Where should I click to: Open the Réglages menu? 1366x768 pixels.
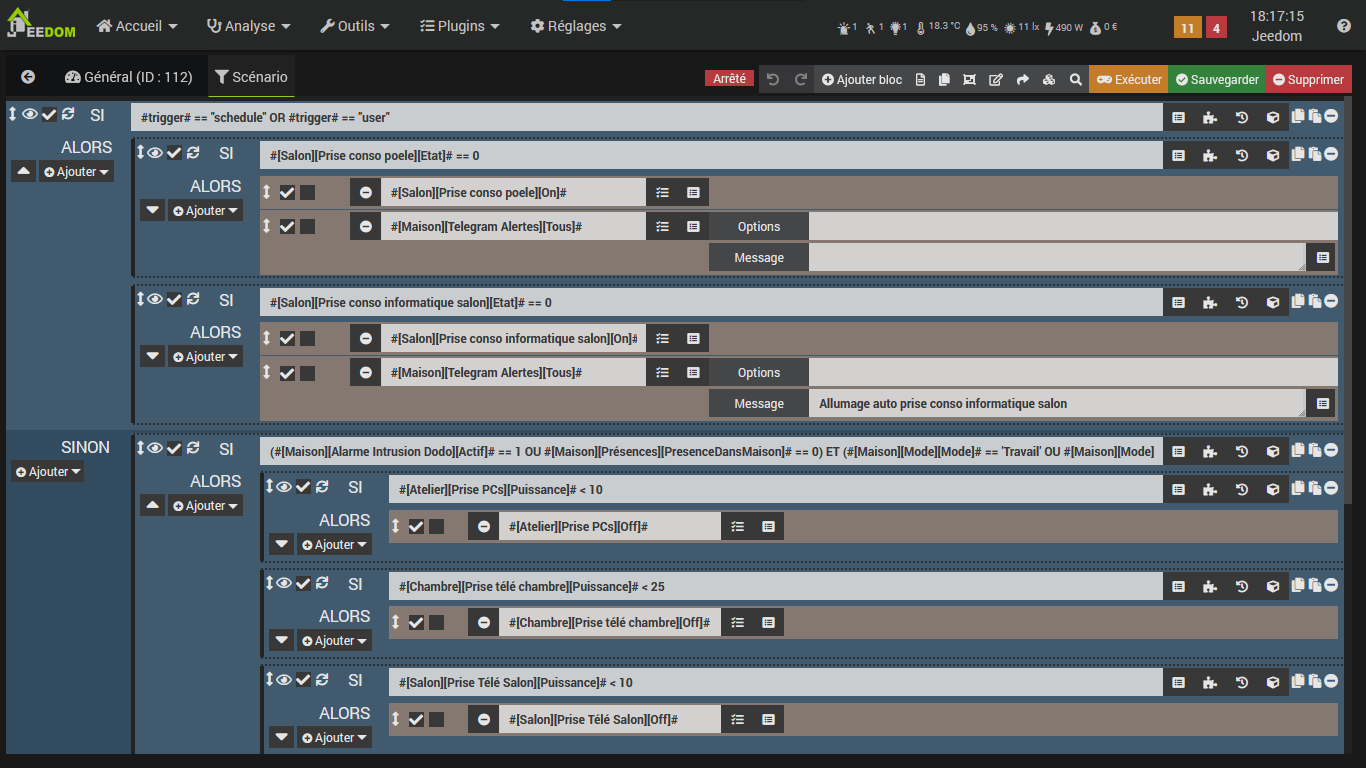pyautogui.click(x=576, y=26)
